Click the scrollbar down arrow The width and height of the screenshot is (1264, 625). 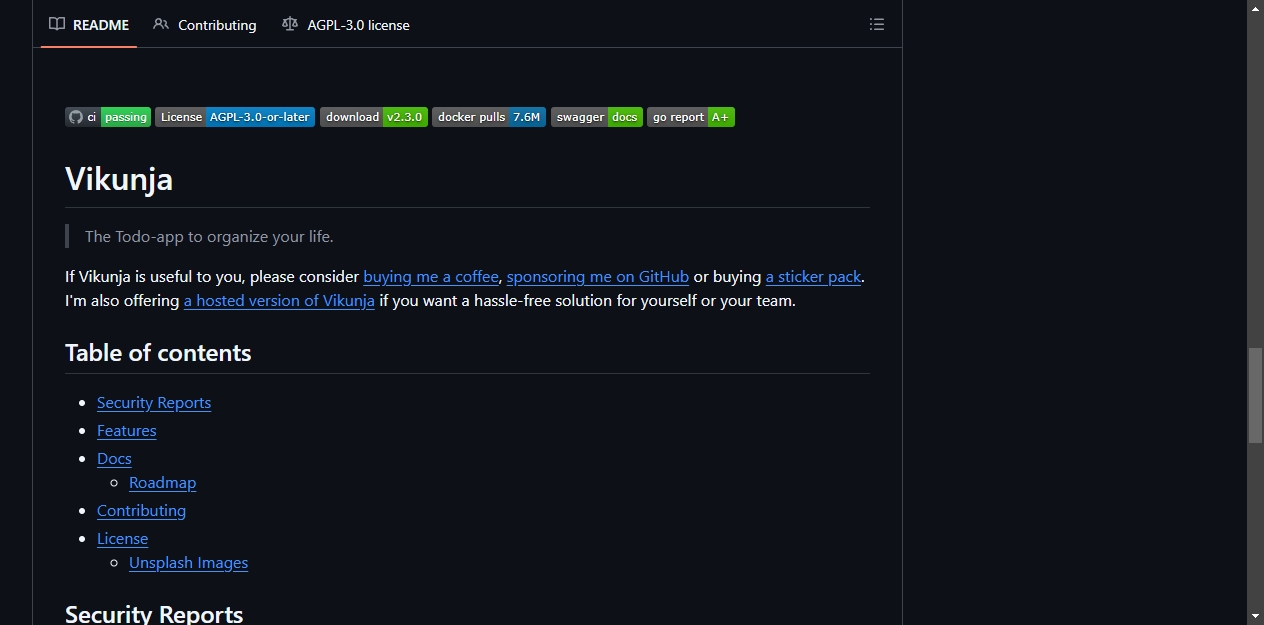click(x=1256, y=616)
